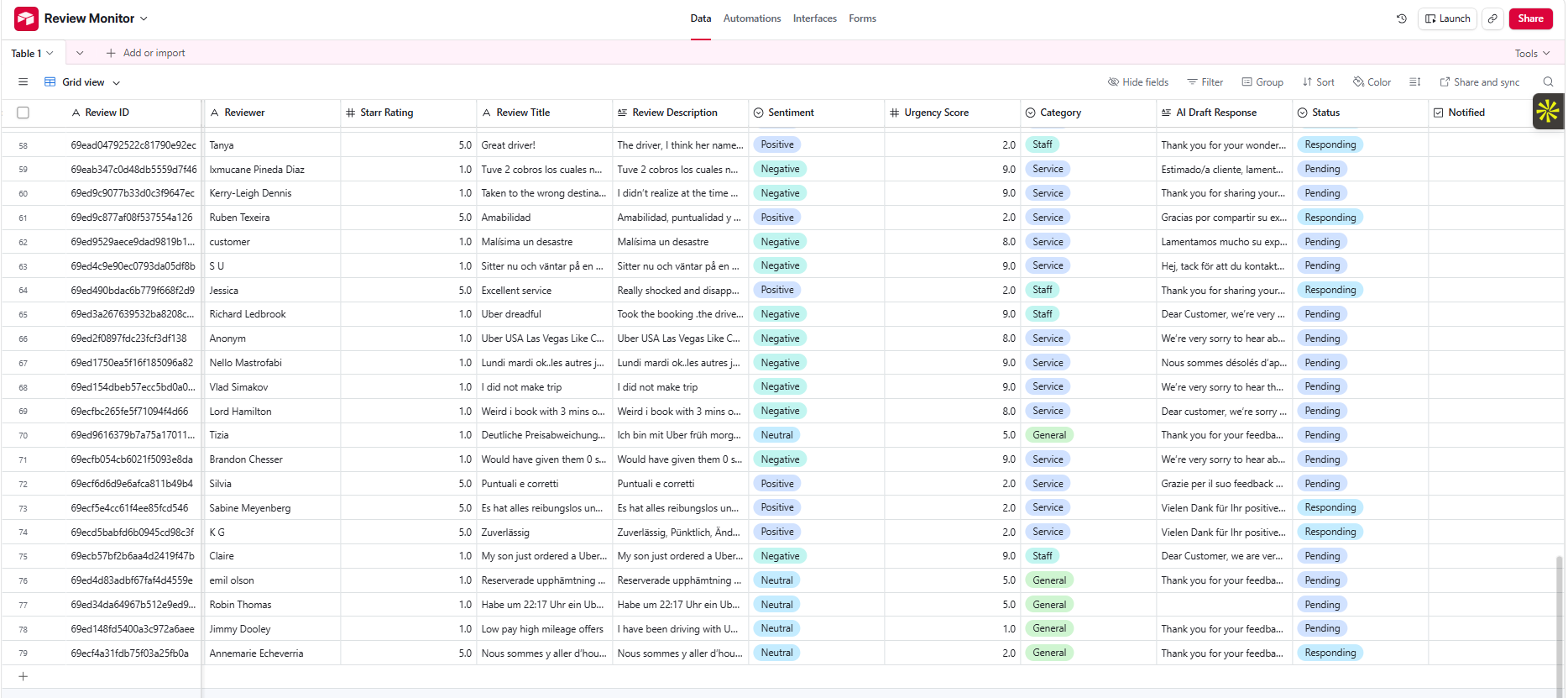Open the Filter options
The image size is (1568, 698).
[x=1205, y=82]
